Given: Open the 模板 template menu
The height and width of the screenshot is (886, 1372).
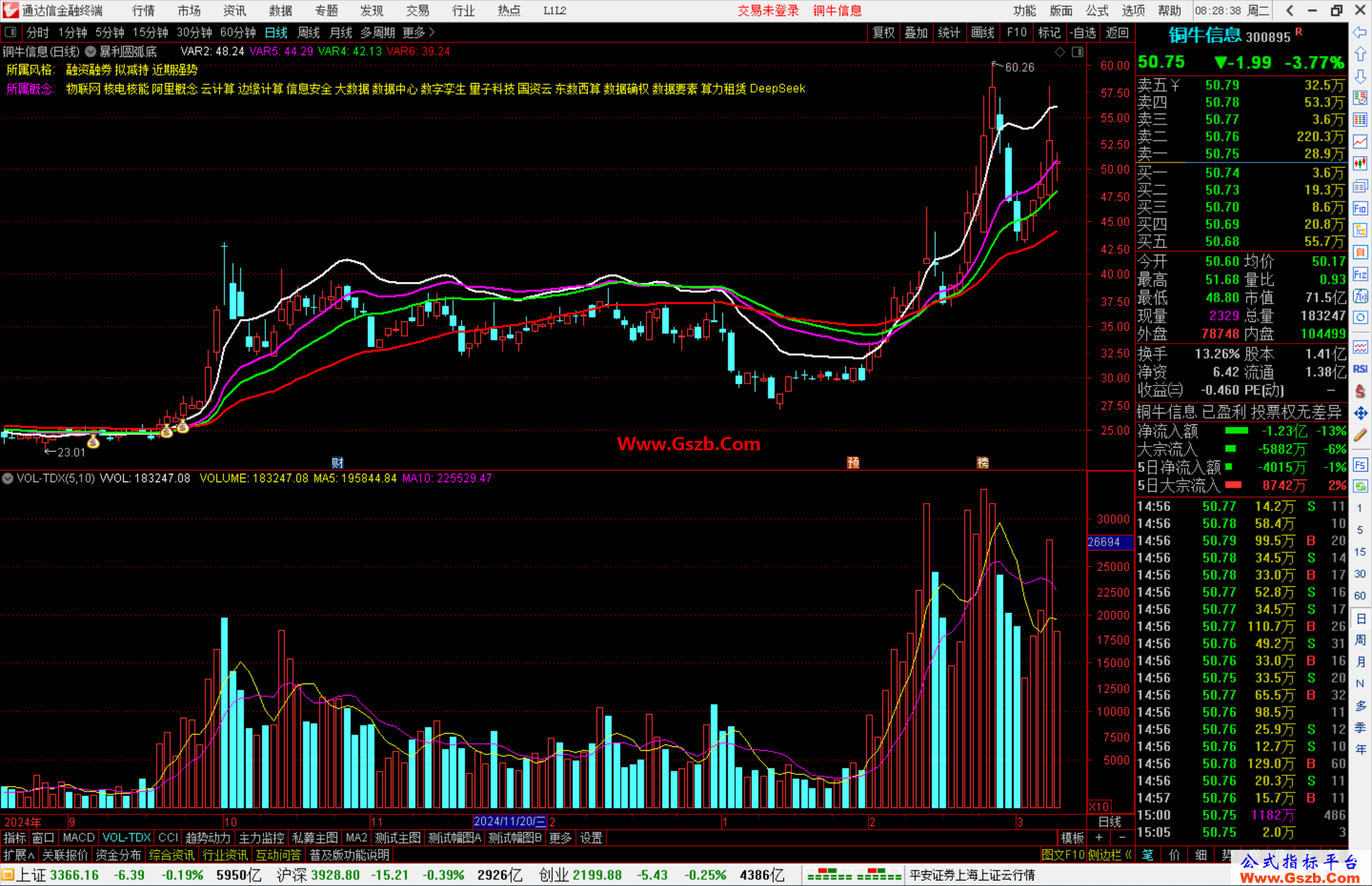Looking at the screenshot, I should click(x=1073, y=838).
